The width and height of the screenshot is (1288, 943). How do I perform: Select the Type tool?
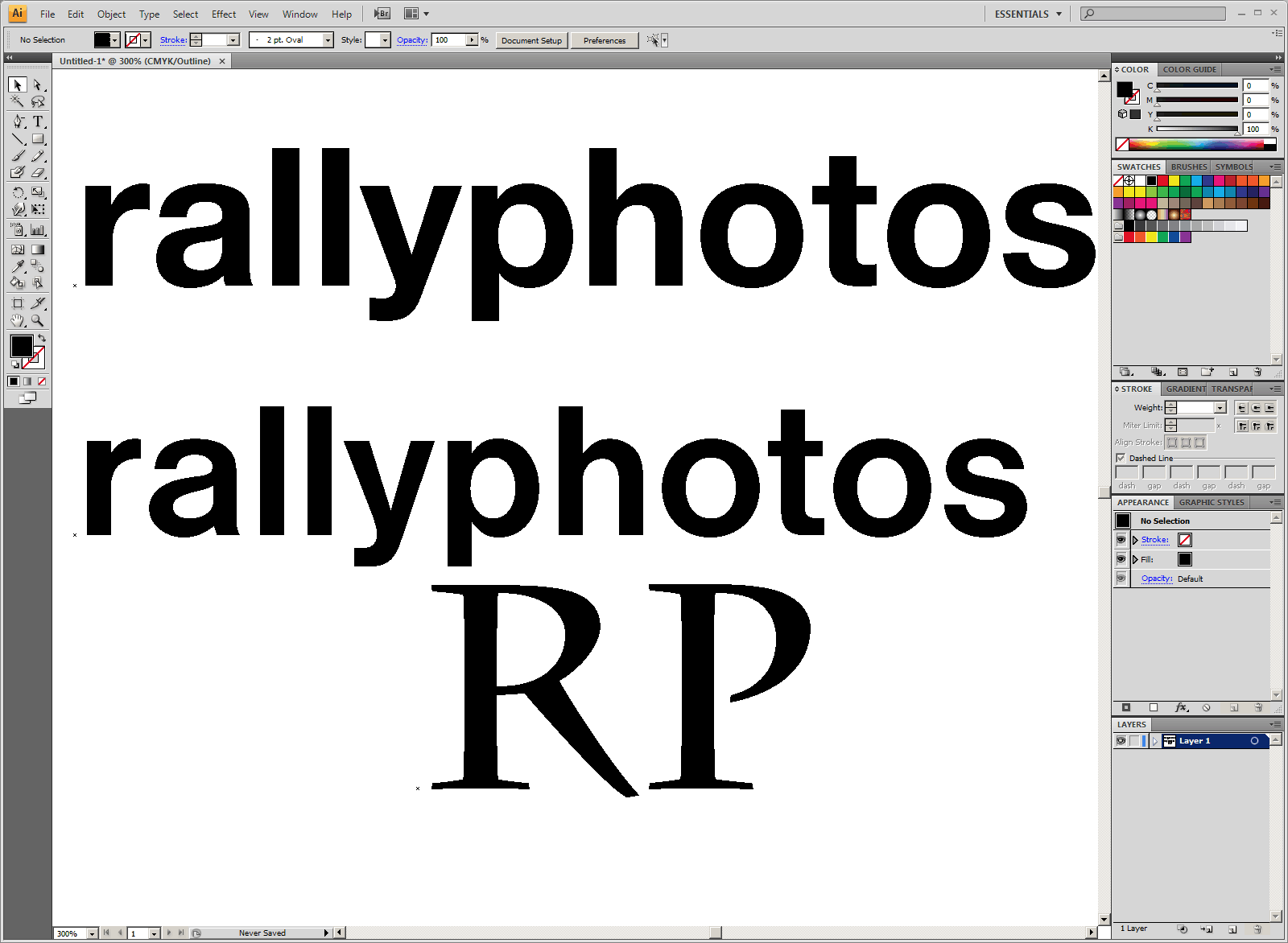pos(38,121)
